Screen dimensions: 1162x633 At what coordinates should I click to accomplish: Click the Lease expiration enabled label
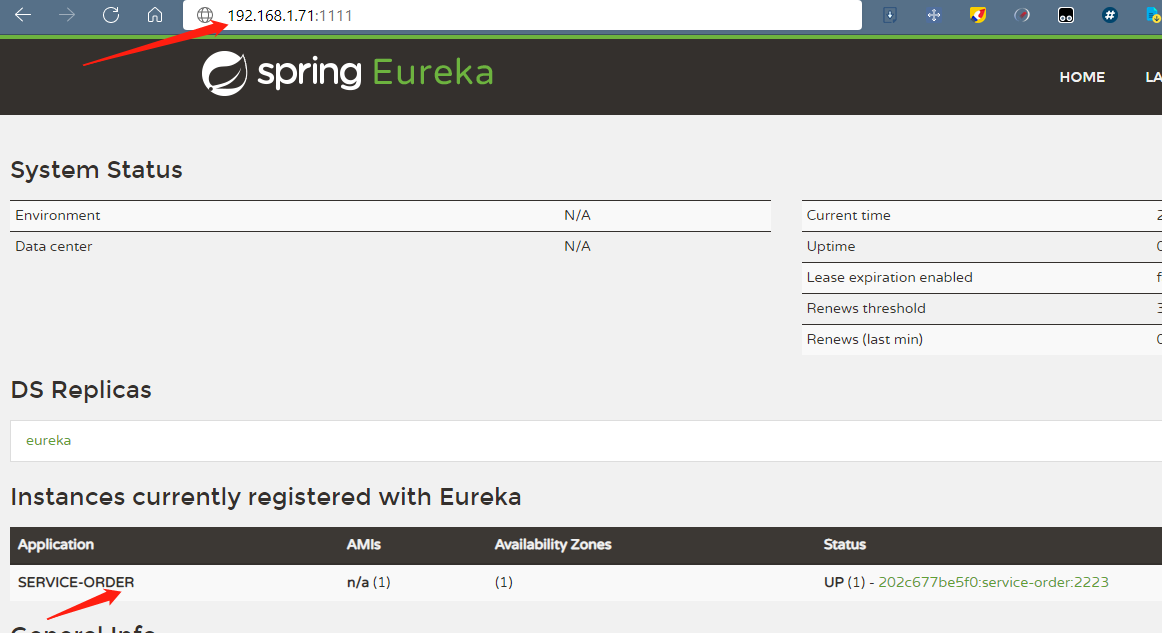coord(889,277)
